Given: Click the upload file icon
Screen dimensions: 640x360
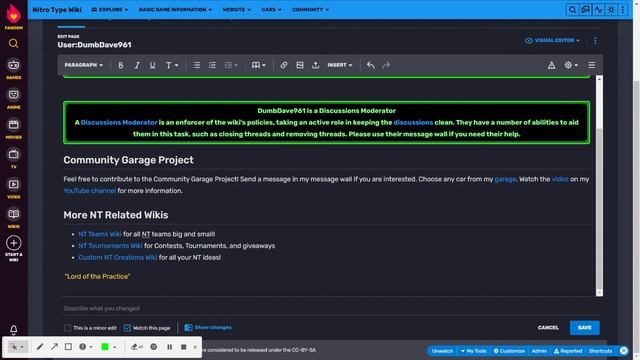Looking at the screenshot, I should 316,65.
